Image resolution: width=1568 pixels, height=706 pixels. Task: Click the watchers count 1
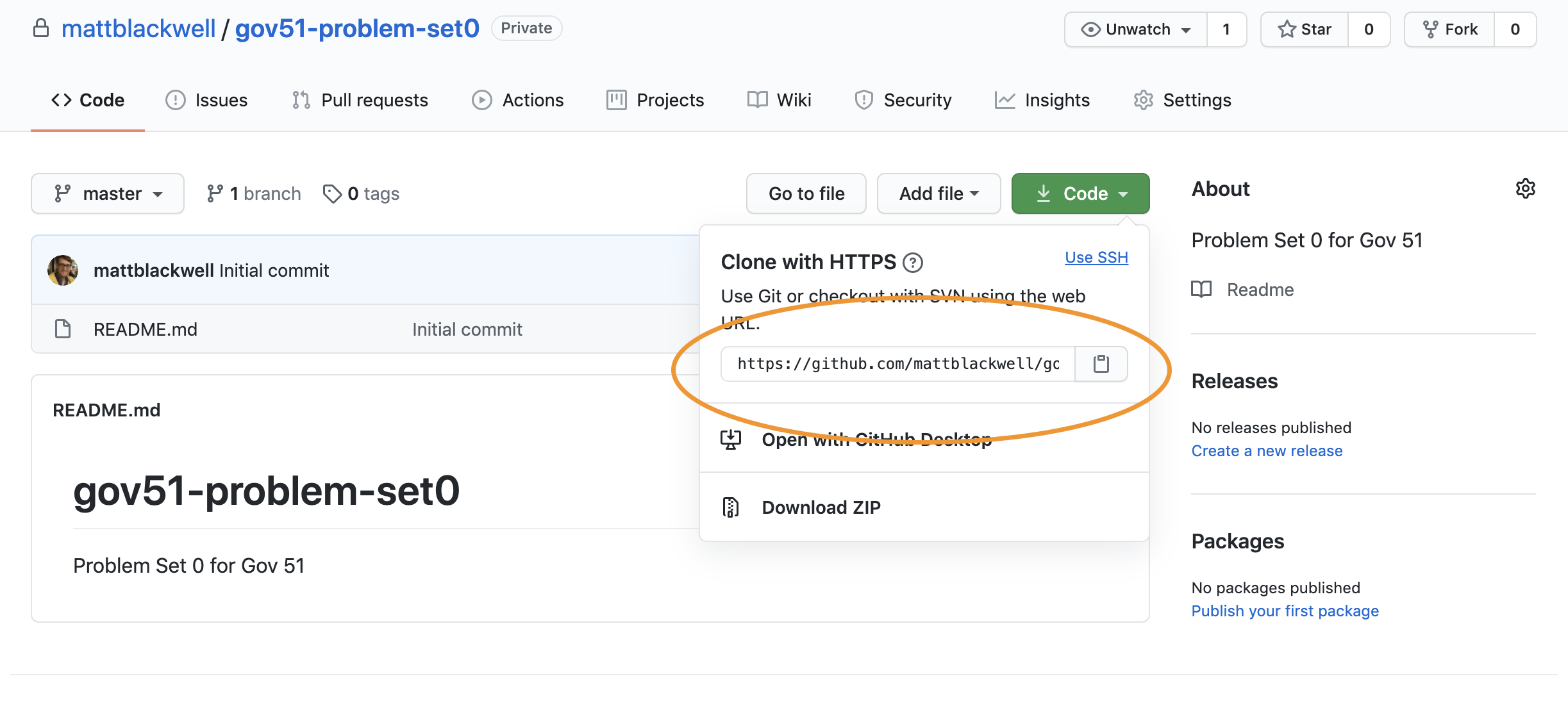(x=1226, y=29)
